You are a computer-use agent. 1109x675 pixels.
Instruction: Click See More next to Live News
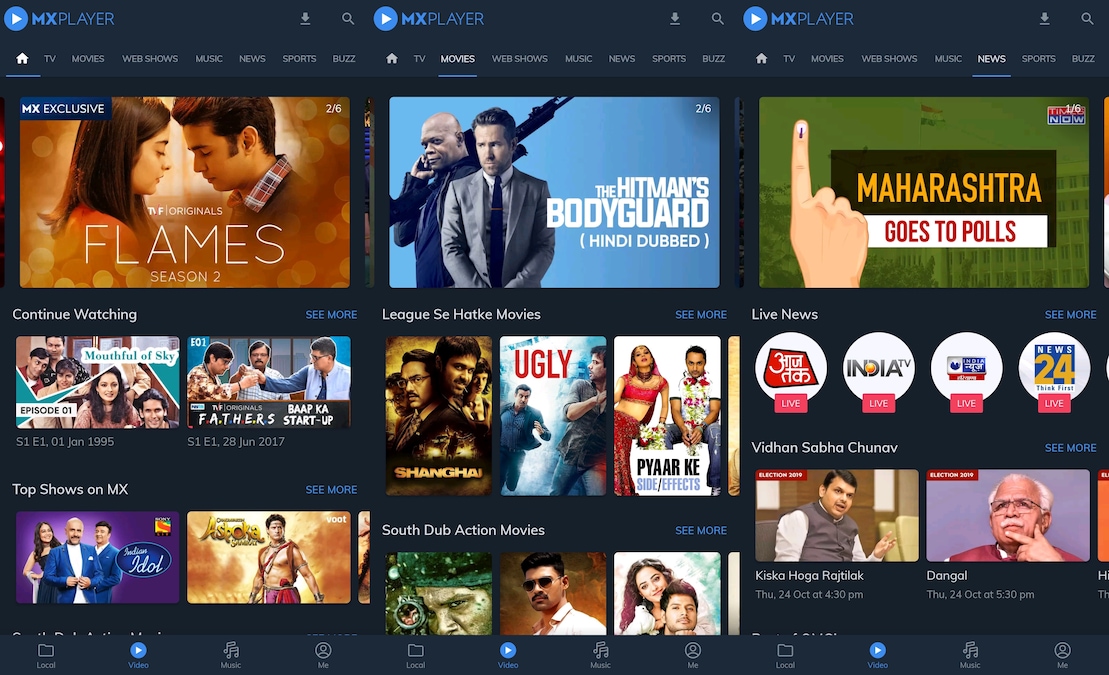tap(1070, 315)
